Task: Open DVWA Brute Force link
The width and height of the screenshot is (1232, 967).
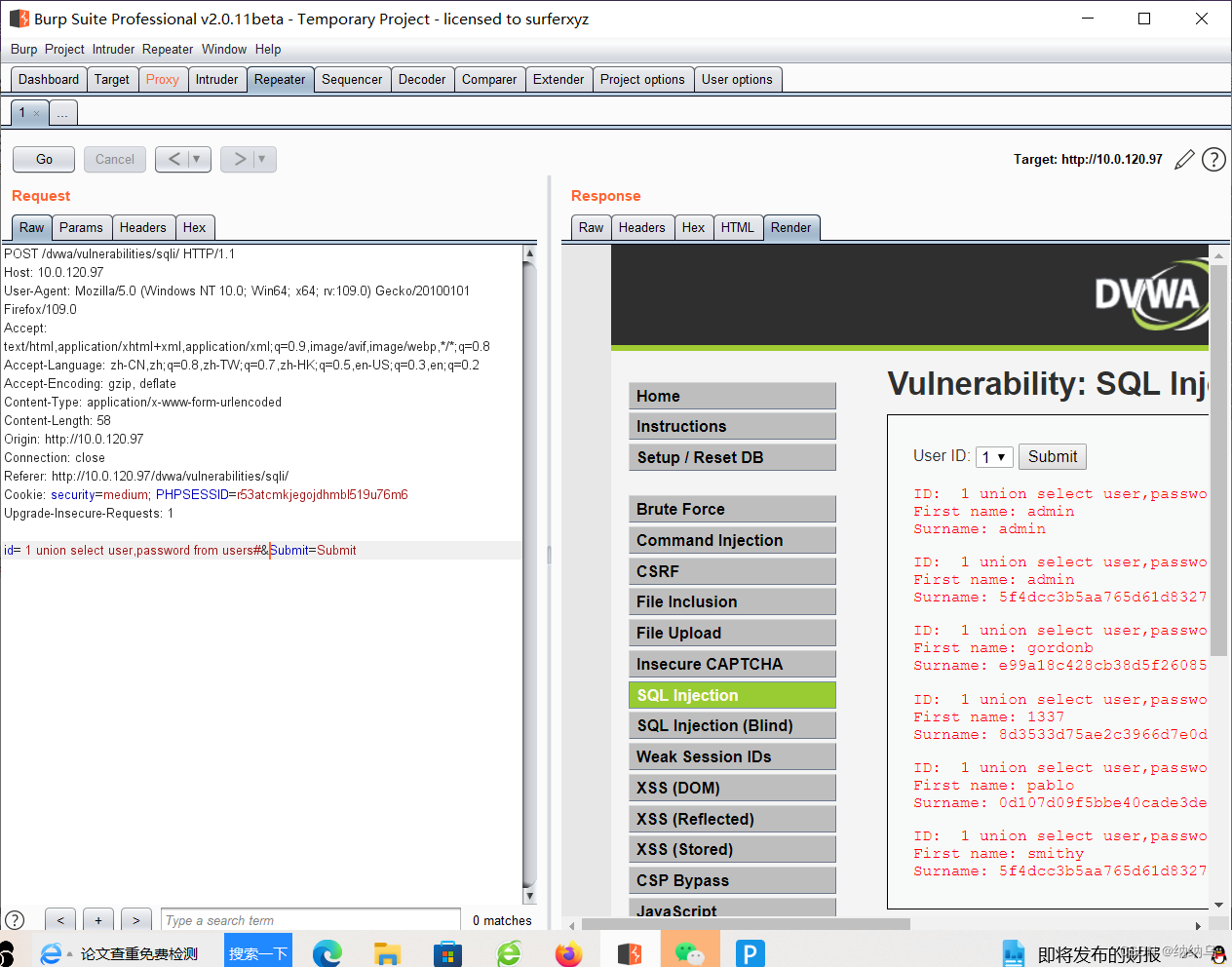Action: [732, 509]
